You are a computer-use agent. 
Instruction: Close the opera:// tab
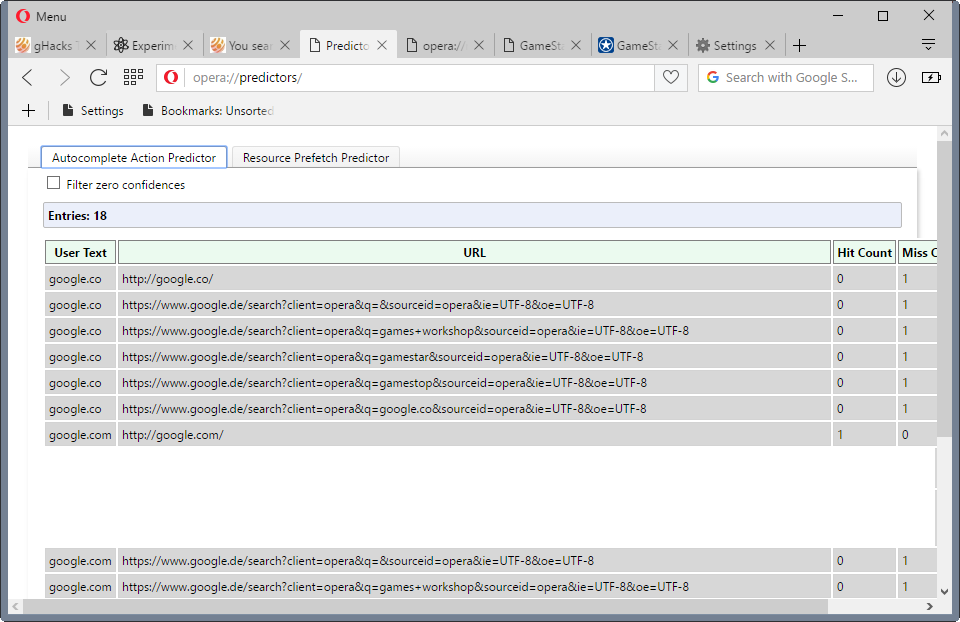[479, 45]
